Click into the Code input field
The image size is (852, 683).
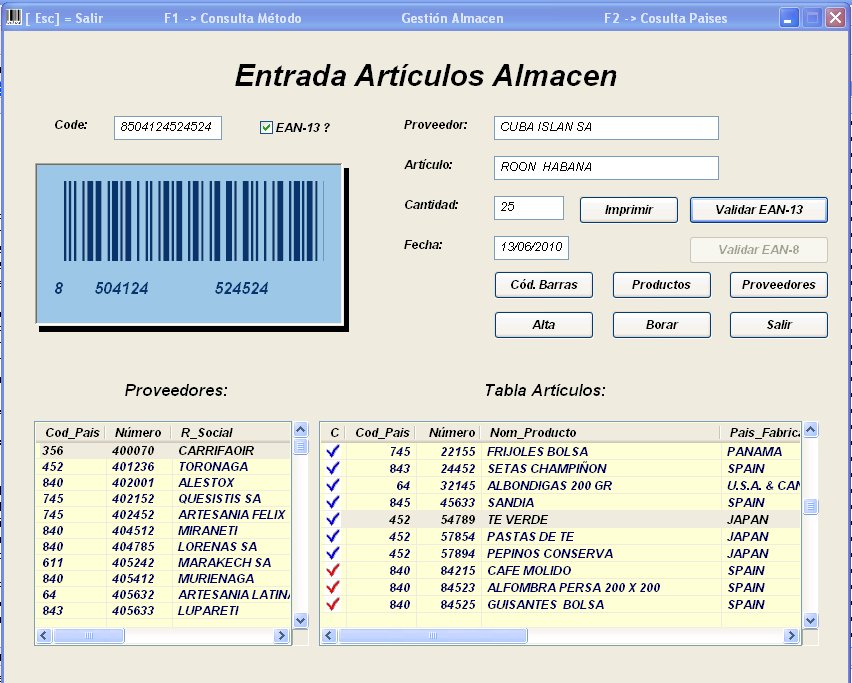click(x=167, y=127)
